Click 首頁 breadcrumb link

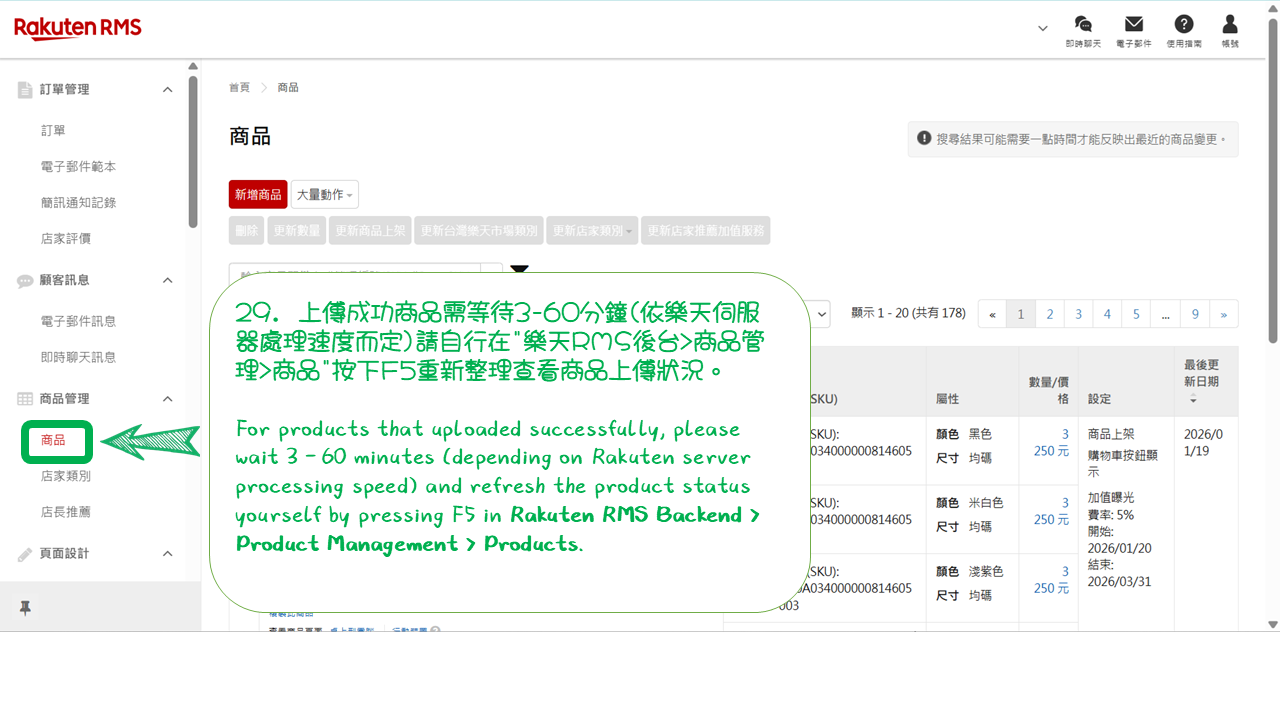click(239, 88)
